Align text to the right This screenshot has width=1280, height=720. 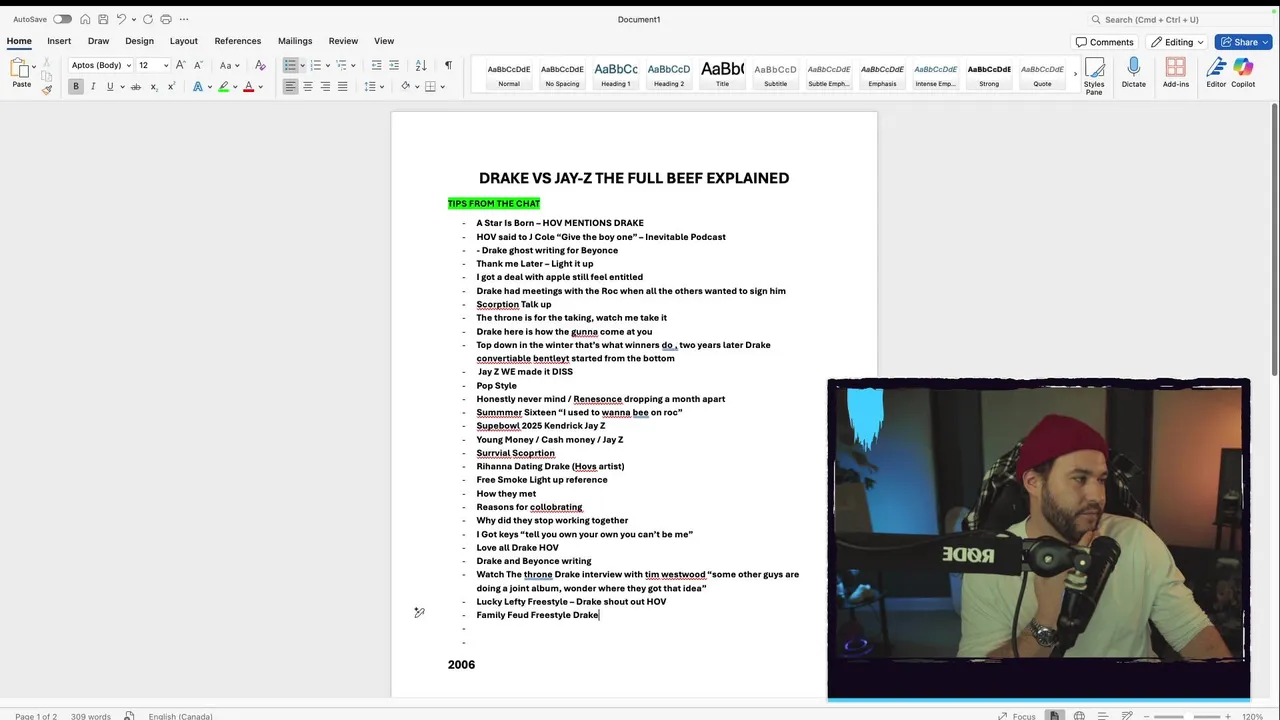coord(325,87)
